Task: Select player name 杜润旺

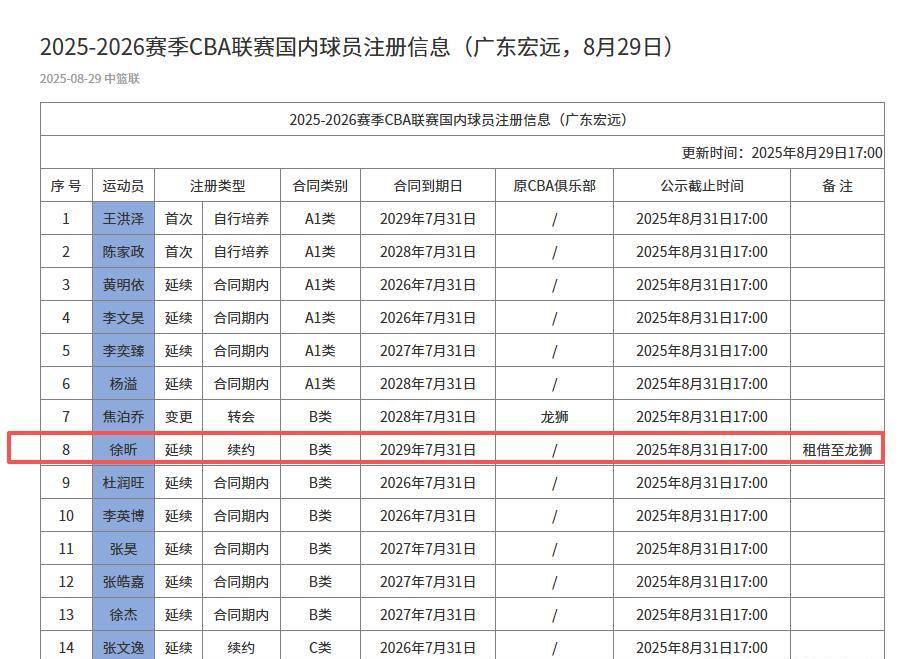Action: pos(123,483)
